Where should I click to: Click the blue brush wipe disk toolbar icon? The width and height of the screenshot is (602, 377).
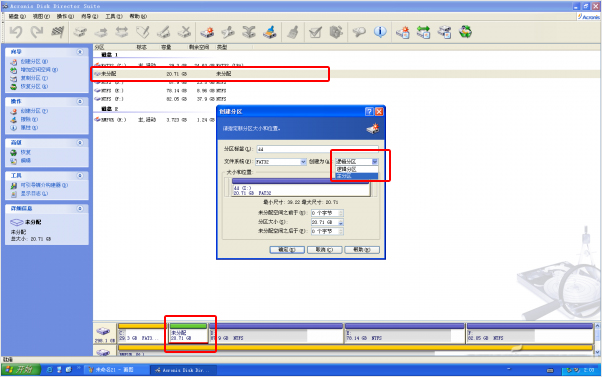pos(270,32)
